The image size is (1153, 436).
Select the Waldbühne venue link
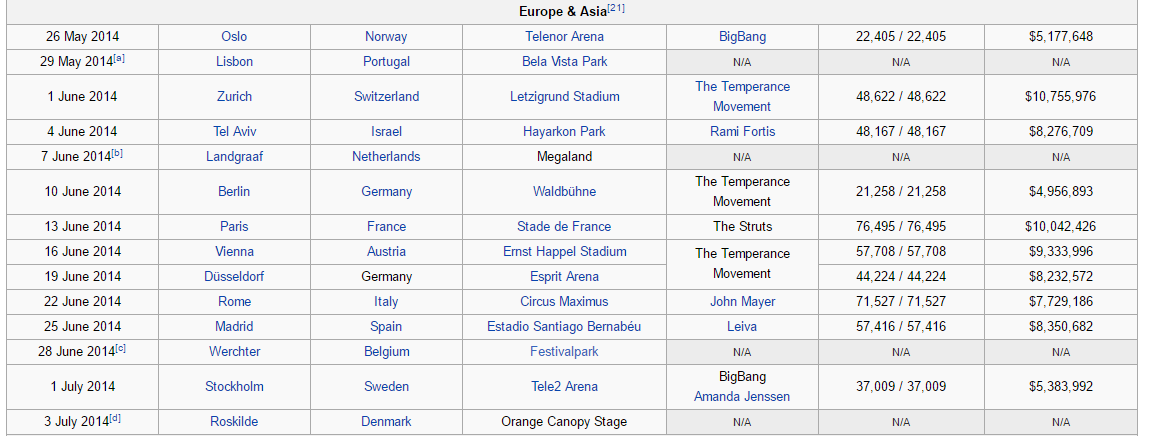click(564, 191)
